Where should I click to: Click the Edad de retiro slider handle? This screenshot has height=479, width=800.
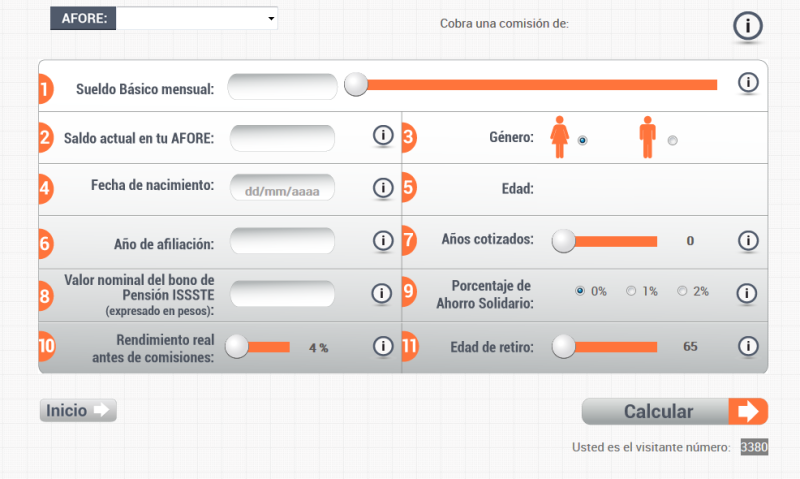(564, 346)
